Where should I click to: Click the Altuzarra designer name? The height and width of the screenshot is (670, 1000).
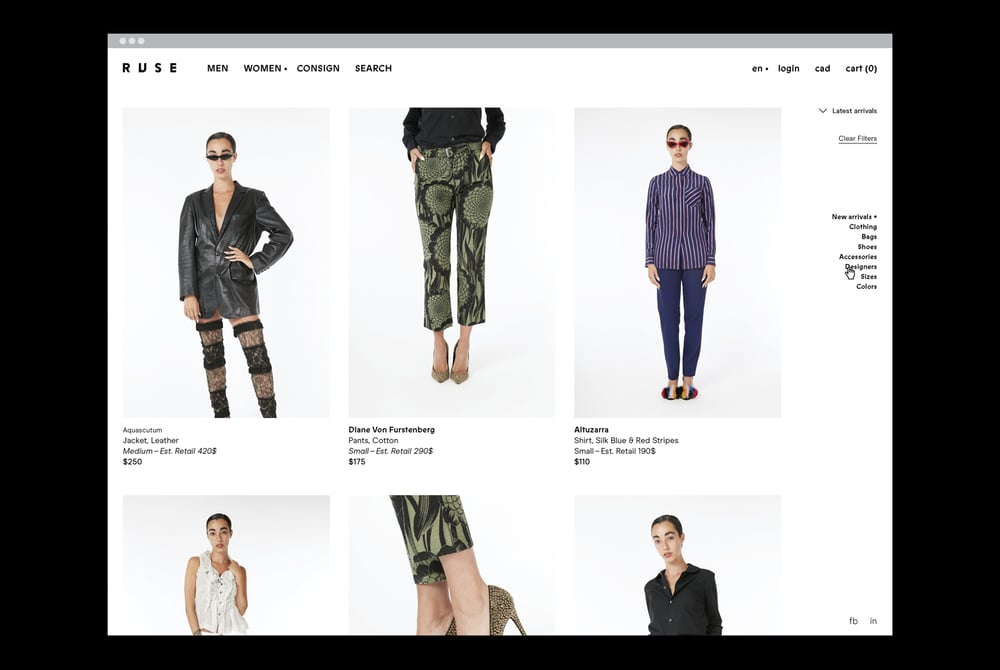tap(591, 430)
